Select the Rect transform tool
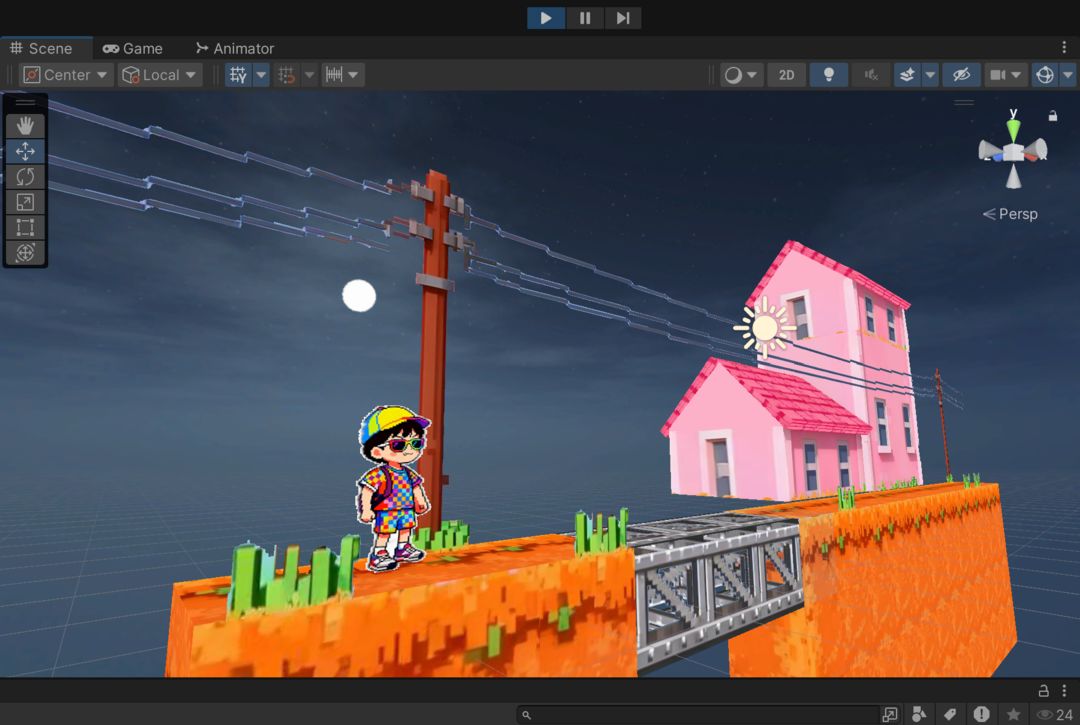The image size is (1080, 725). click(x=25, y=227)
